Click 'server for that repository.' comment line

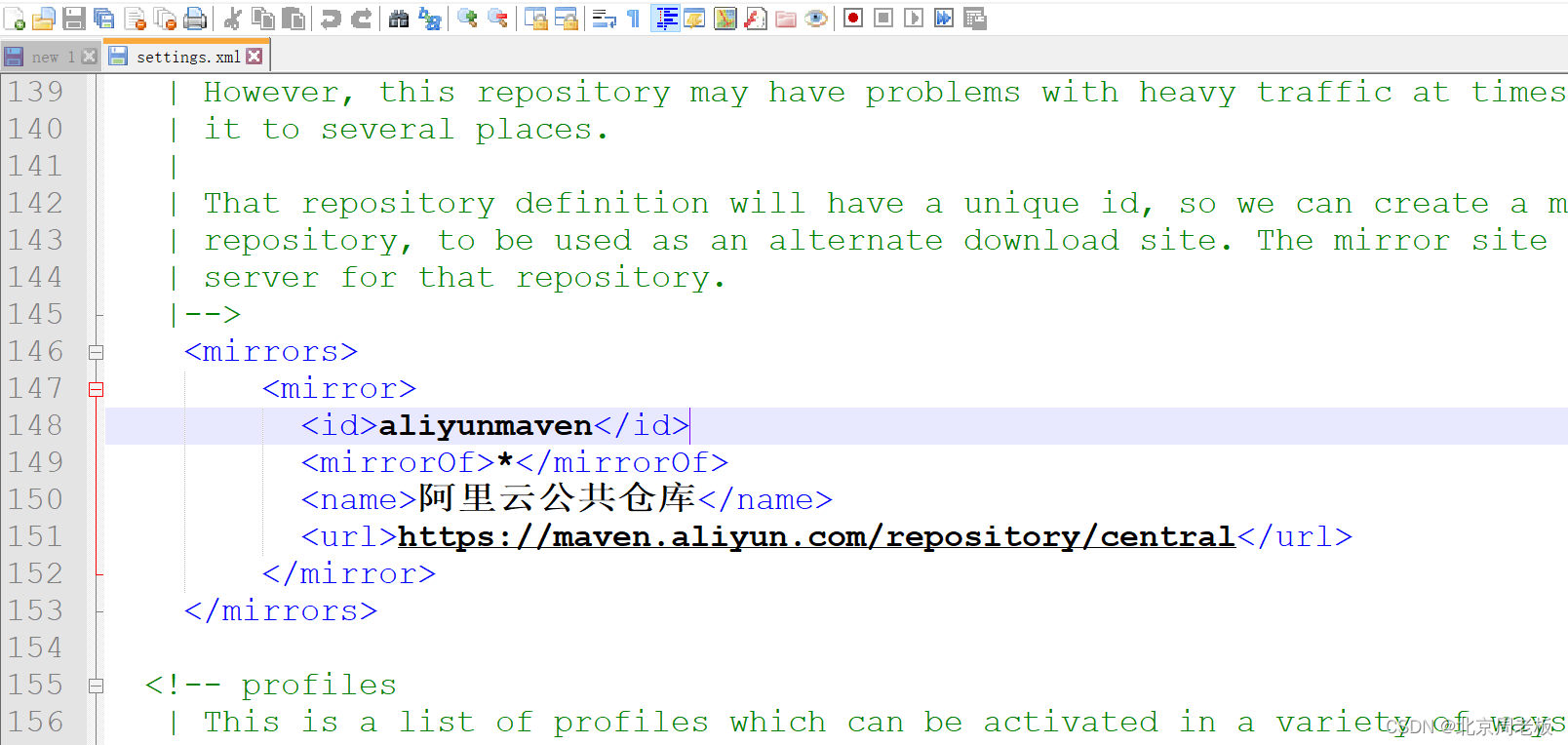tap(464, 278)
